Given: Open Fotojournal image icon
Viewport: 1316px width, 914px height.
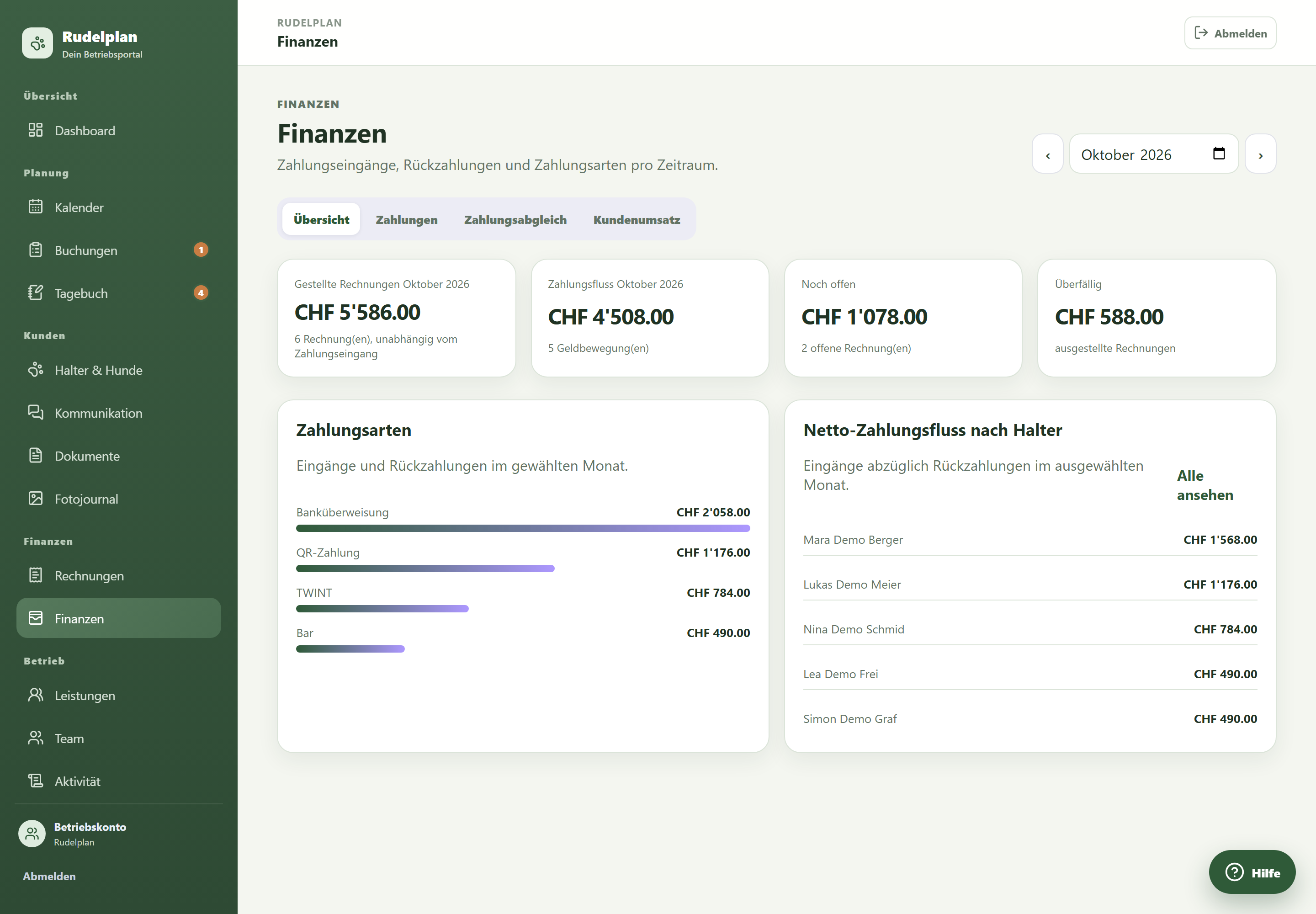Looking at the screenshot, I should pyautogui.click(x=36, y=498).
